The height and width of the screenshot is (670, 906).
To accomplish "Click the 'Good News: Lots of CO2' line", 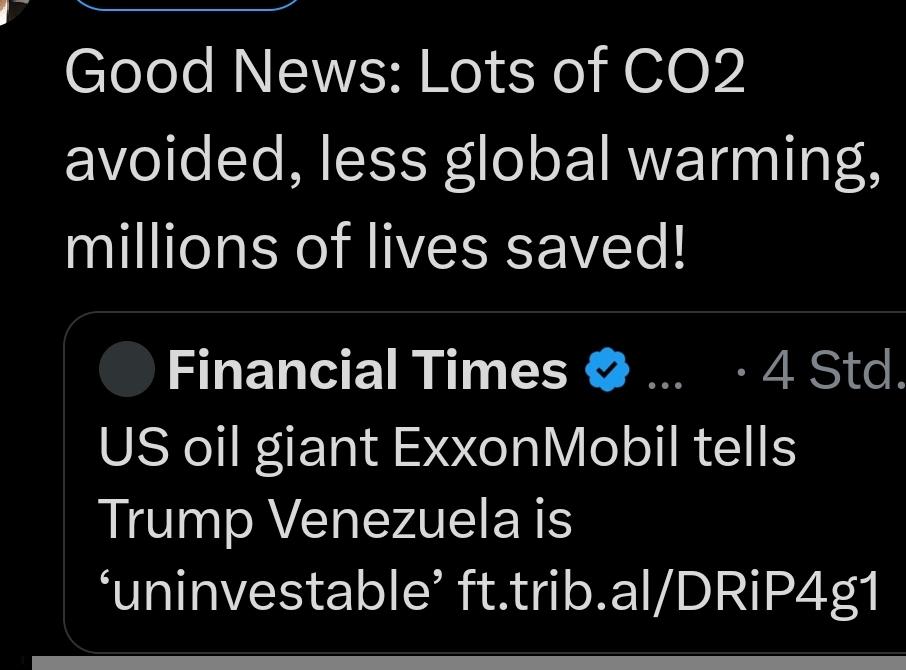I will [x=405, y=72].
